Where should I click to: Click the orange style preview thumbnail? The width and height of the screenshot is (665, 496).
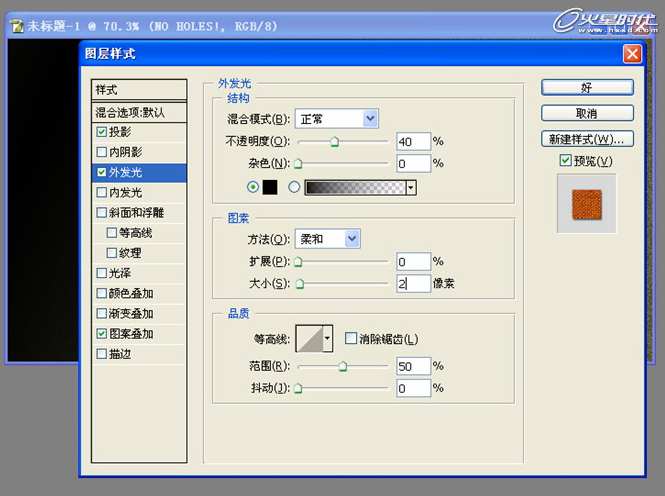click(587, 203)
